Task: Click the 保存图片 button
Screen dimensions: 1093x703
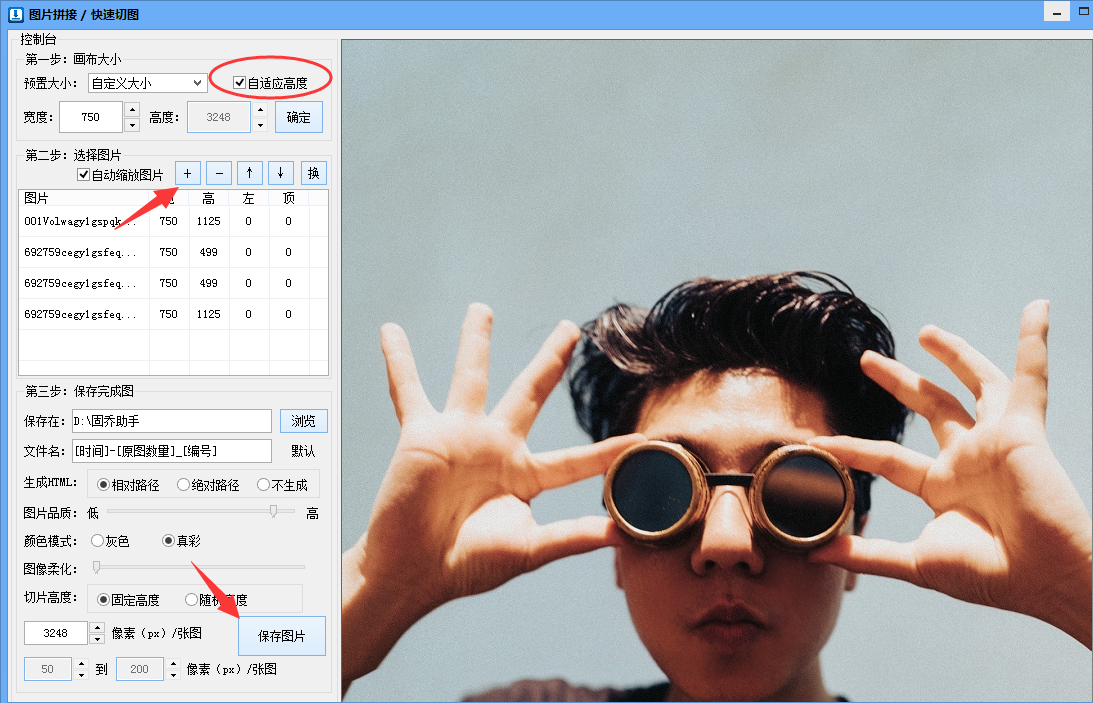Action: (282, 635)
